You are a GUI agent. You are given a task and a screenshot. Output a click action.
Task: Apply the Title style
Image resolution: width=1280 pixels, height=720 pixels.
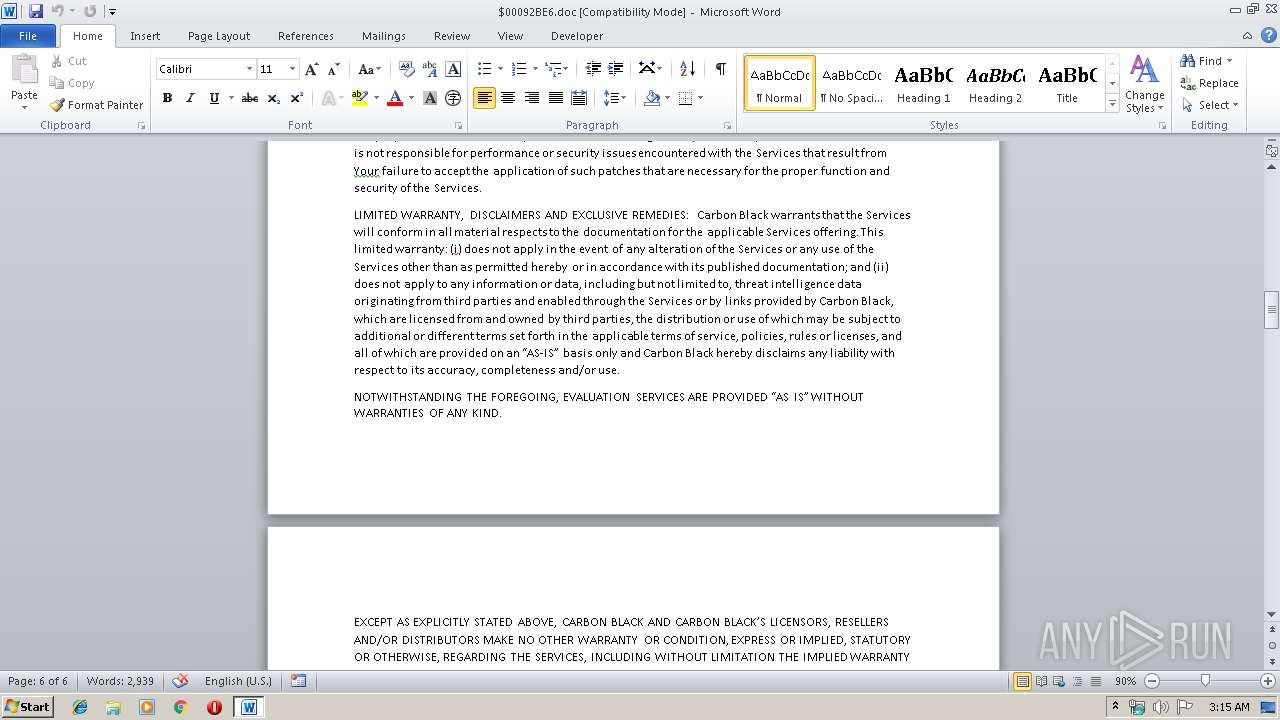coord(1067,83)
